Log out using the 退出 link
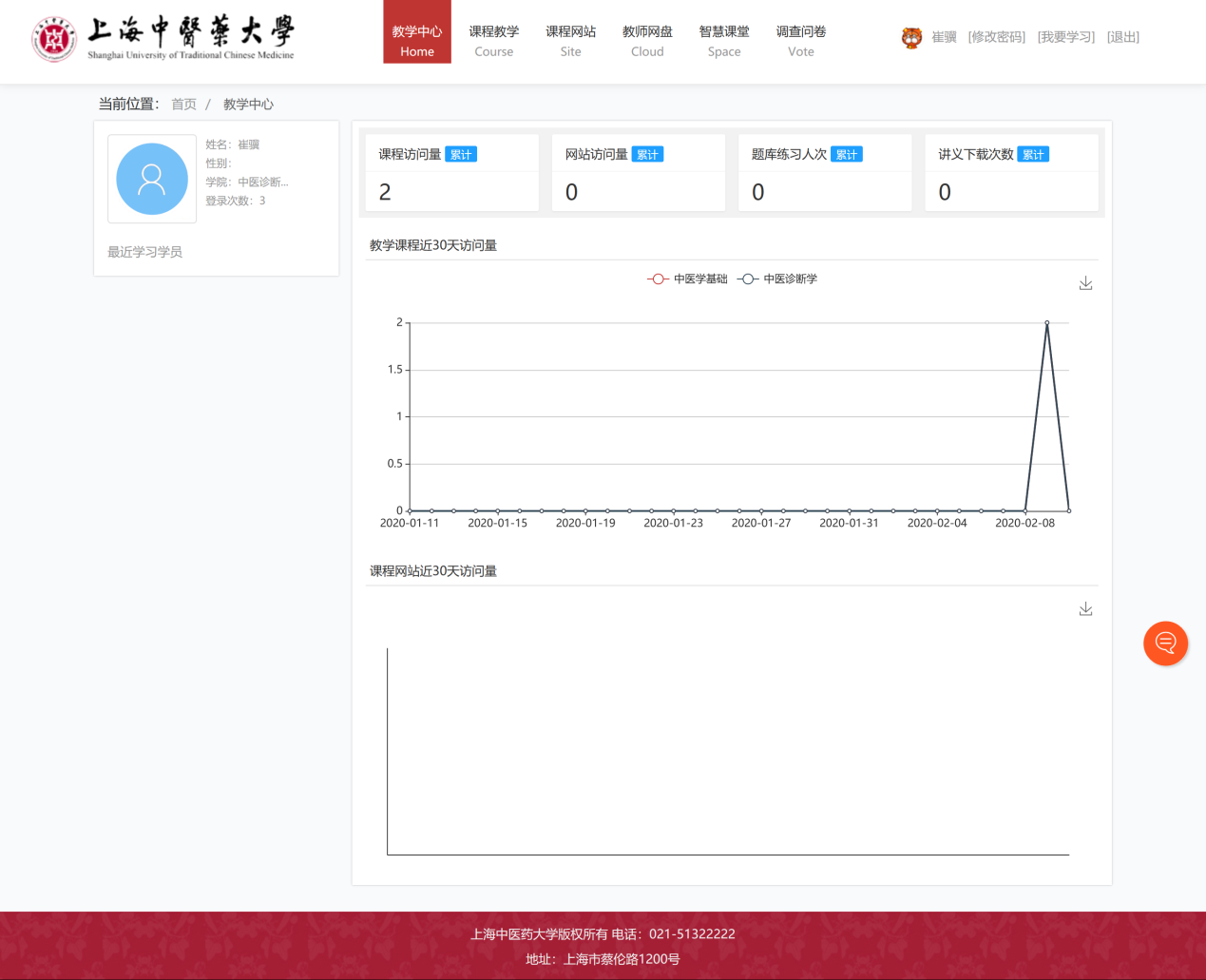This screenshot has width=1206, height=980. tap(1122, 37)
